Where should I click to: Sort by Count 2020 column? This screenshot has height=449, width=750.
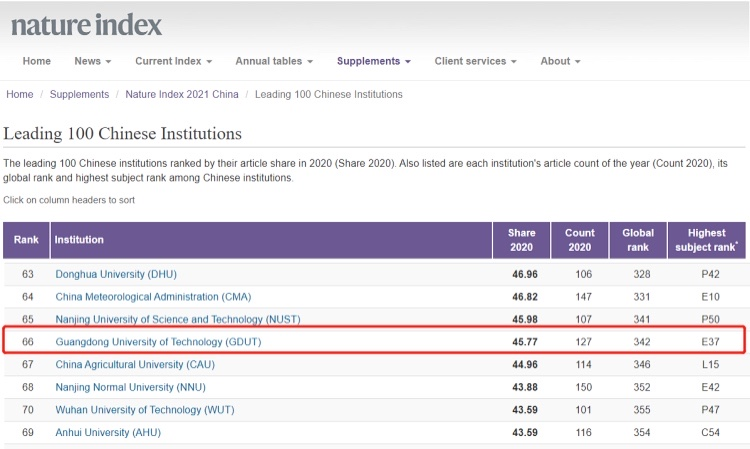(x=579, y=240)
